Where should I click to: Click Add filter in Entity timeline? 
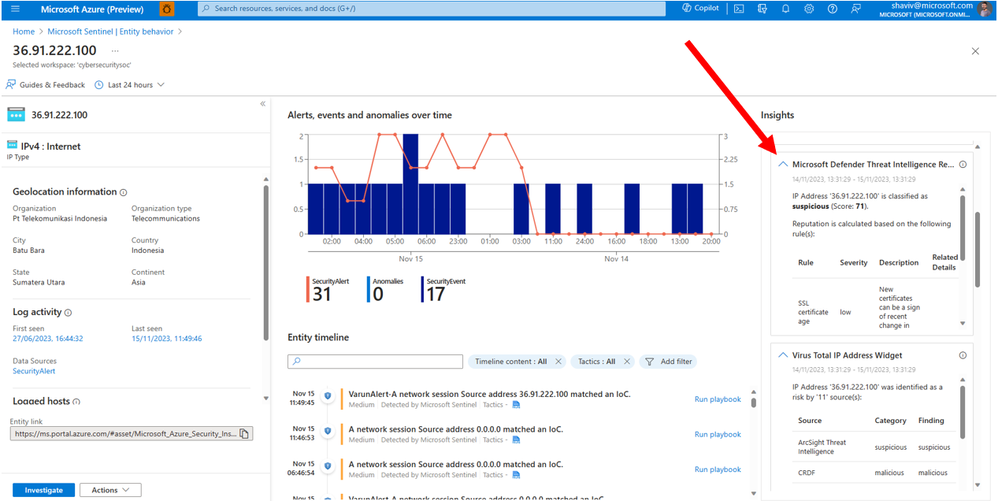point(668,362)
